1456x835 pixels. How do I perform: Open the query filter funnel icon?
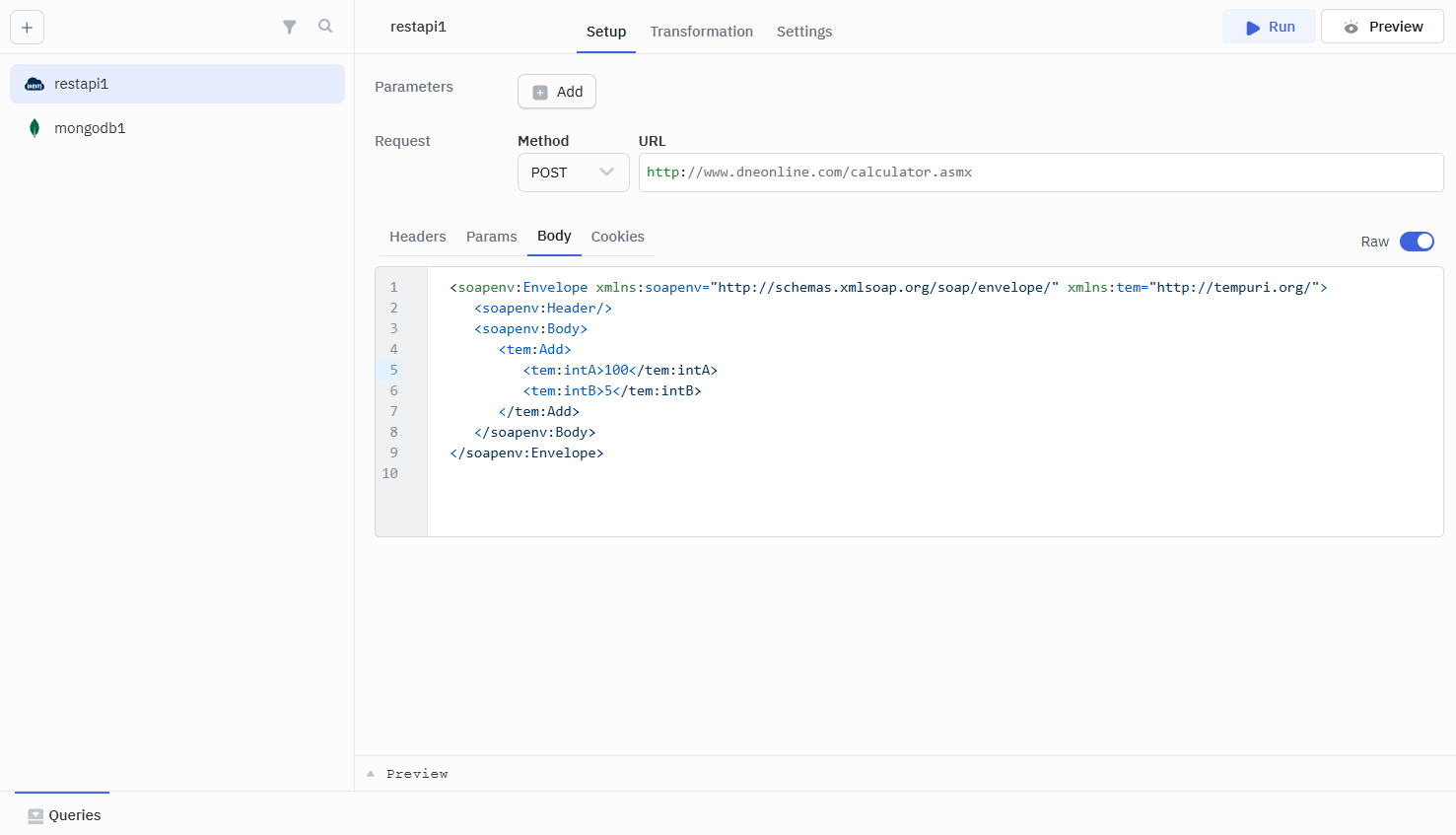[x=289, y=28]
